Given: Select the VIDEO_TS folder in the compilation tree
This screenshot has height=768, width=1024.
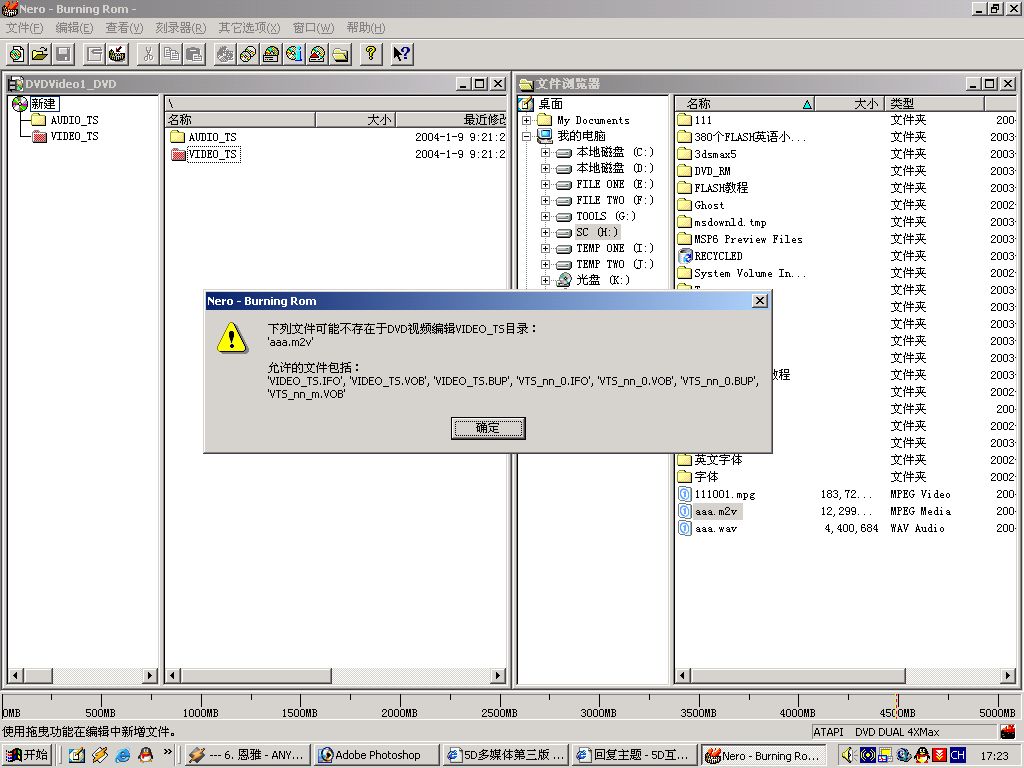Looking at the screenshot, I should point(66,136).
